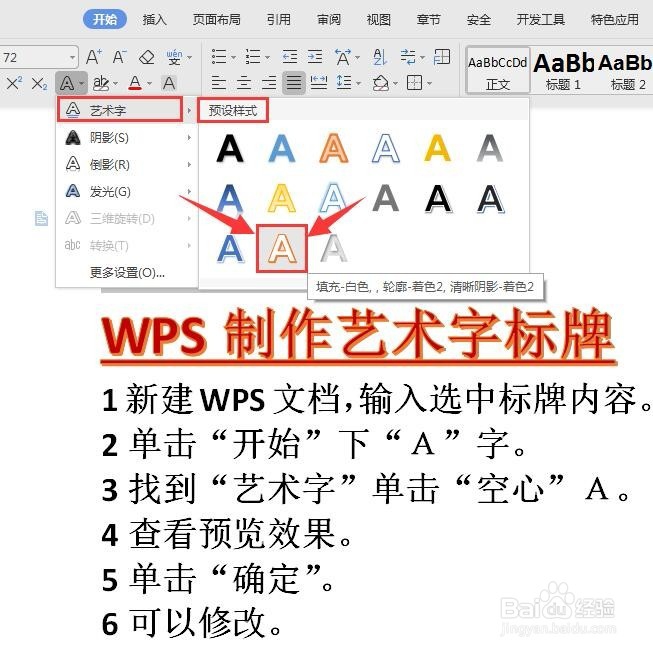Open the 开发工具 tab
653x652 pixels.
[x=541, y=20]
